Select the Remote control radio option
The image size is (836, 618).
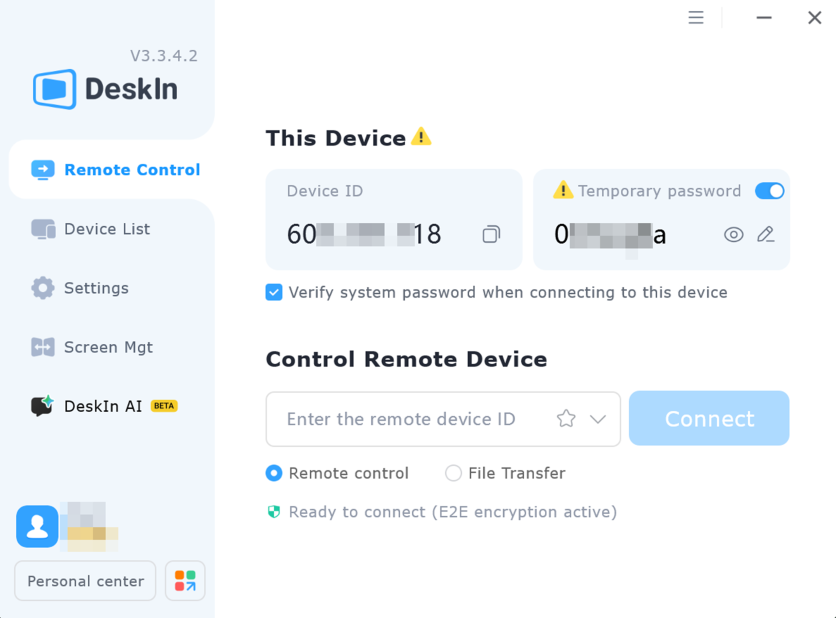coord(274,473)
